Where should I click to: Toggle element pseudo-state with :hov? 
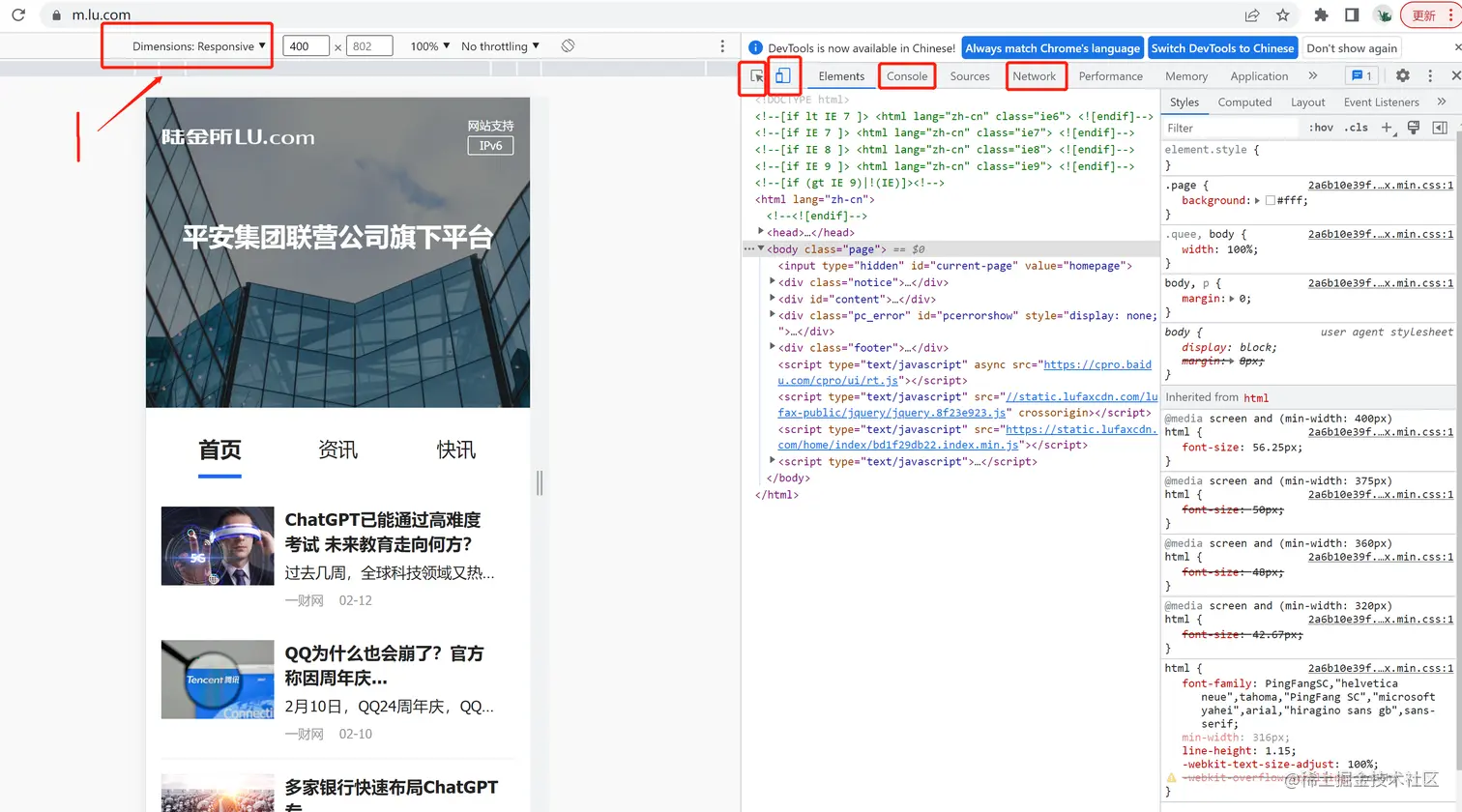click(x=1321, y=127)
